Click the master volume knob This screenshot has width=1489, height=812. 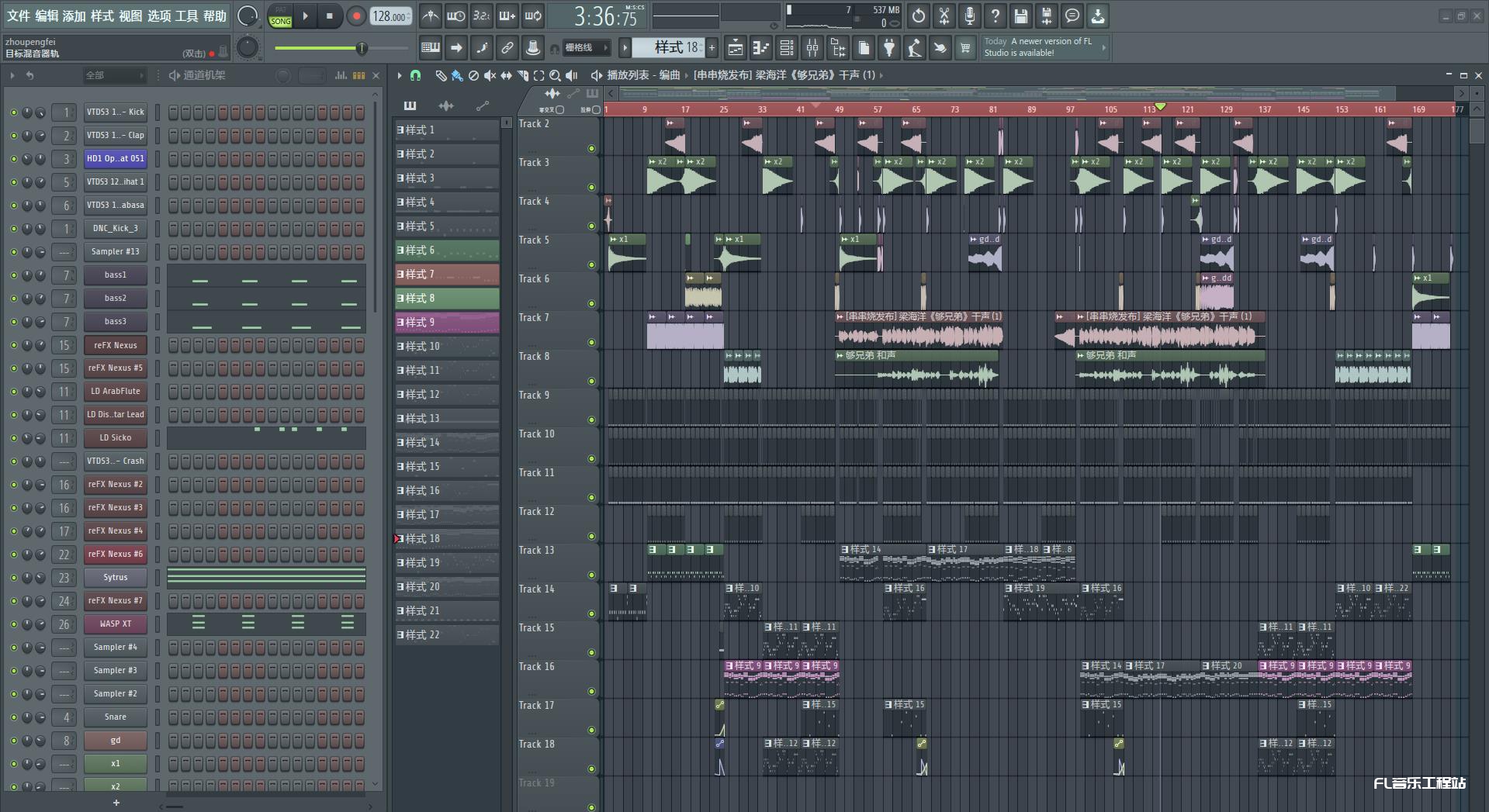click(x=247, y=16)
